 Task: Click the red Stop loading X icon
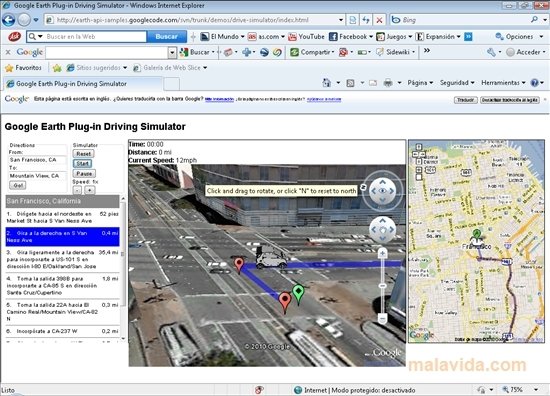[379, 20]
